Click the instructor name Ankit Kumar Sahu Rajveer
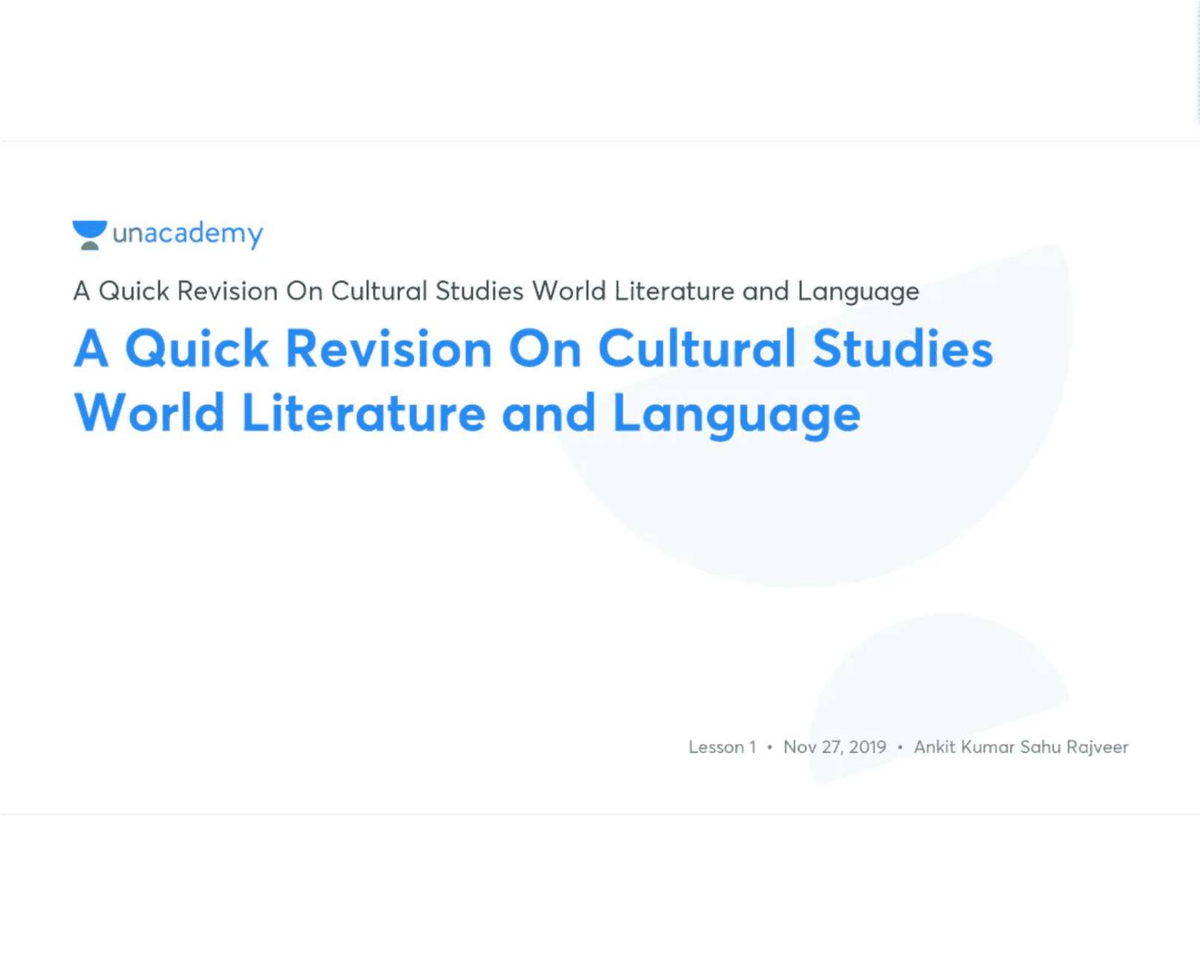Viewport: 1200px width, 978px height. pyautogui.click(x=1020, y=747)
